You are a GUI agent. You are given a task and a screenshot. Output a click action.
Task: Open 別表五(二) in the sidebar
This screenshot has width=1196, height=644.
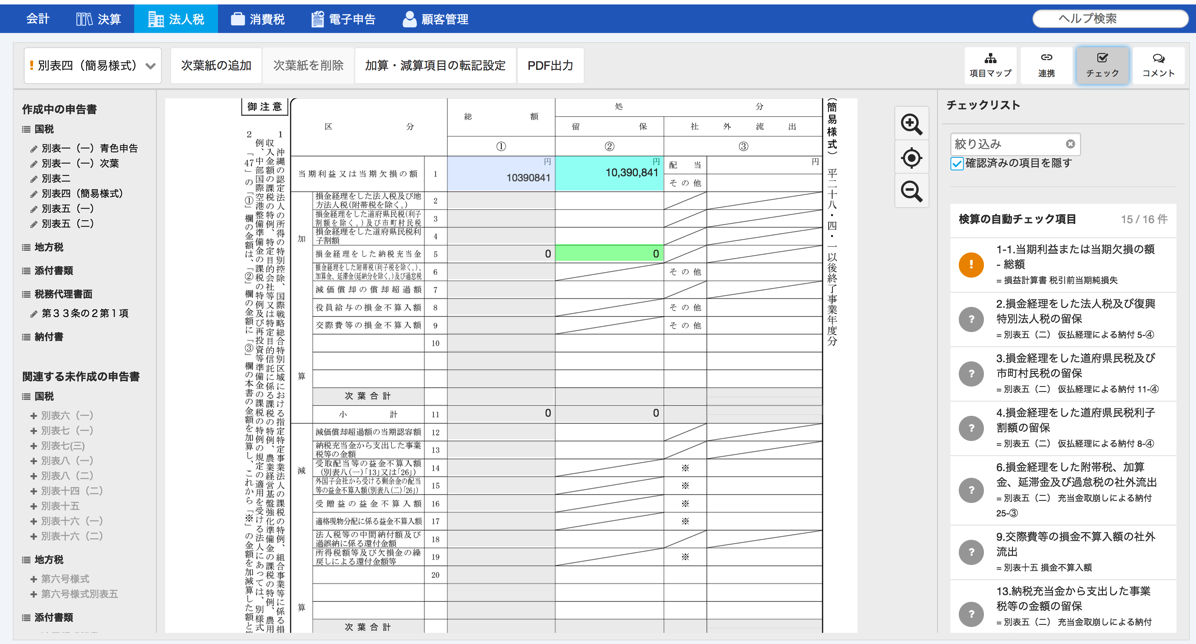pyautogui.click(x=67, y=224)
